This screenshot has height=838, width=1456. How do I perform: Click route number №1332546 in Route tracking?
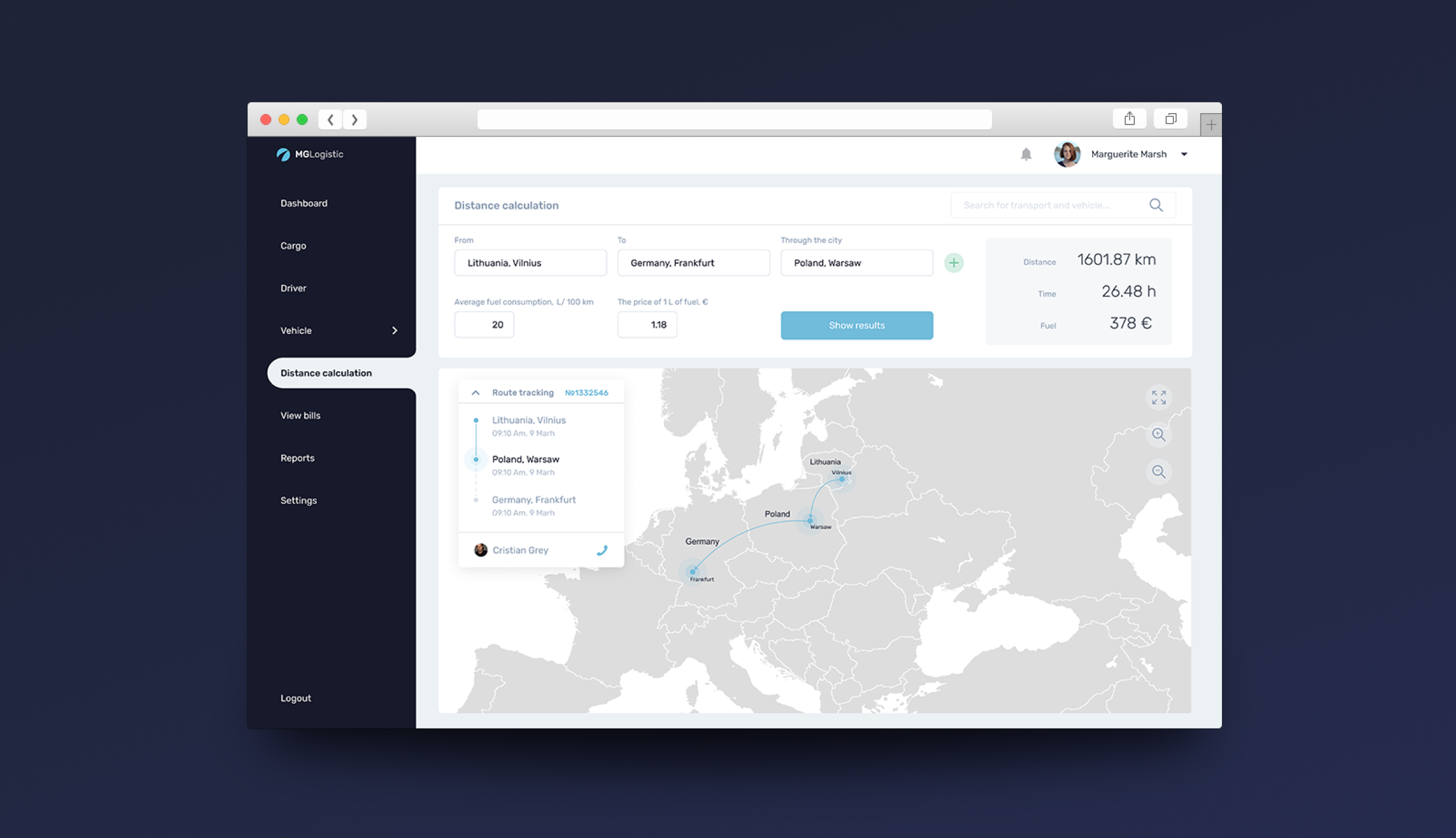click(587, 392)
